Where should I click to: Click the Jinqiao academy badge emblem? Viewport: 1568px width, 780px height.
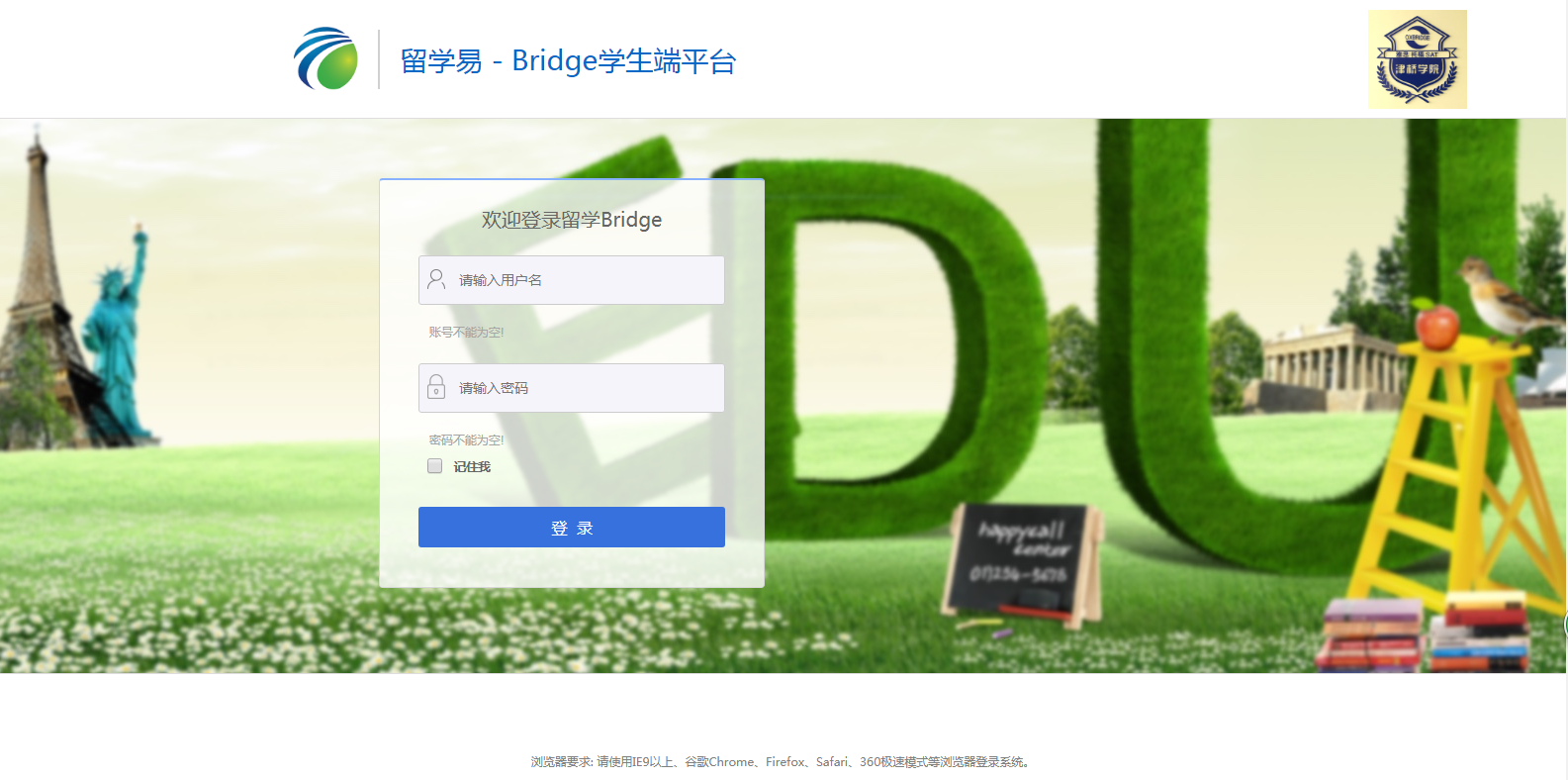point(1417,59)
